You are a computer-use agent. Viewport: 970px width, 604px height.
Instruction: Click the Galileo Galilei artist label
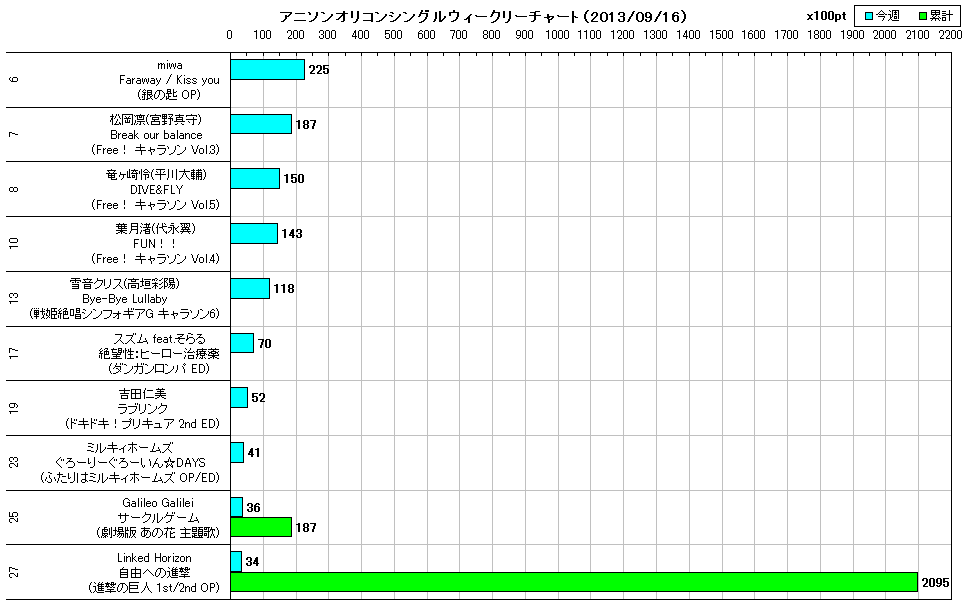pos(157,502)
